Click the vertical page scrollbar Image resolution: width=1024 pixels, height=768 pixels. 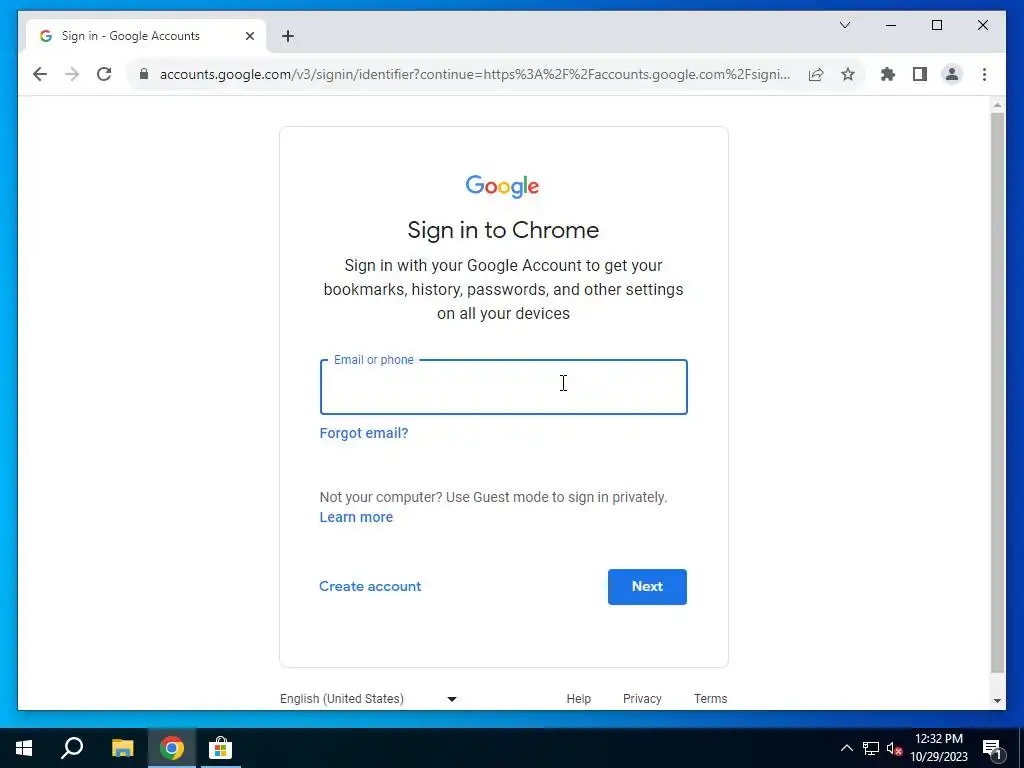[997, 392]
